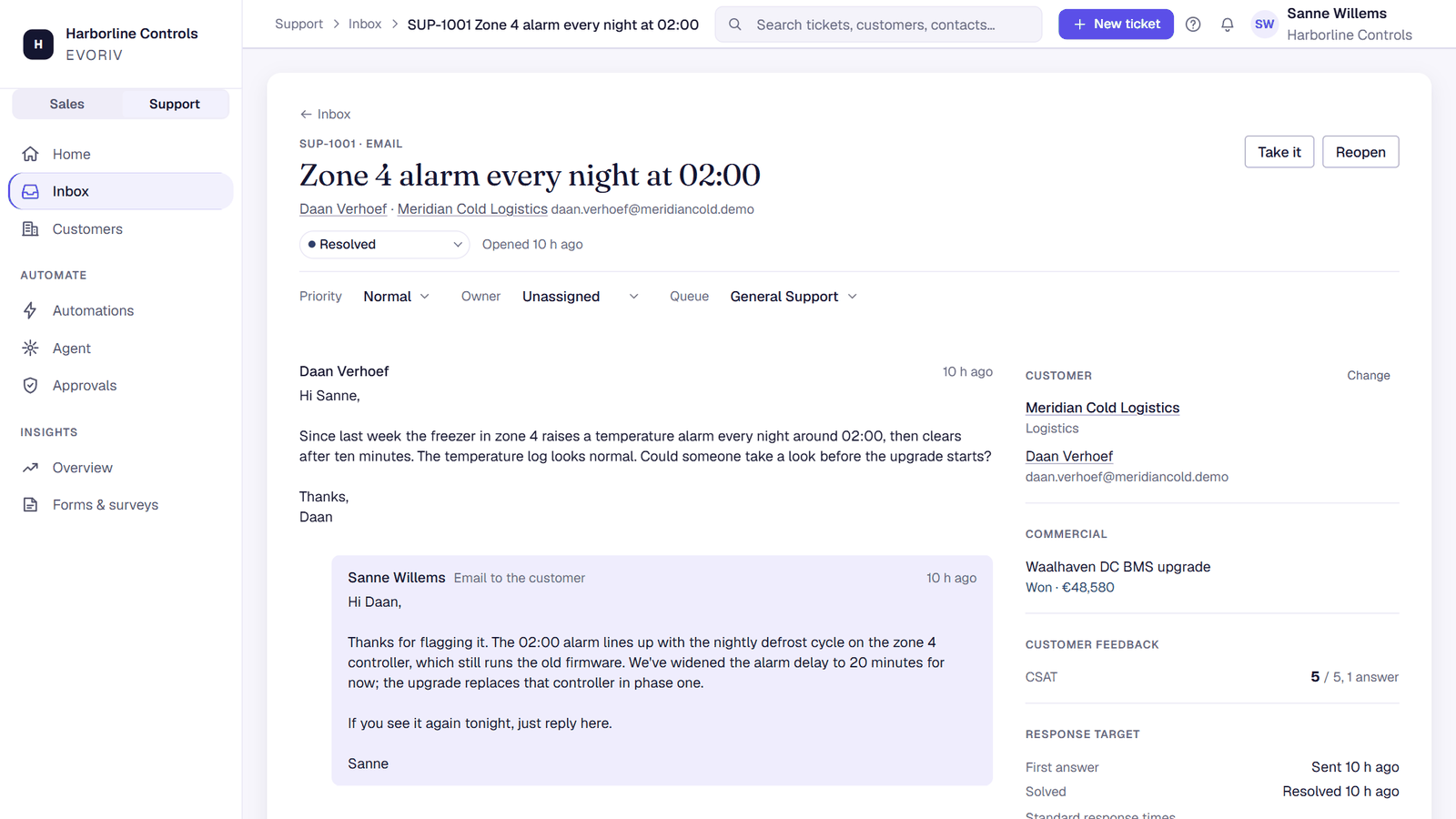The image size is (1456, 819).
Task: Focus the search tickets input field
Action: (878, 25)
